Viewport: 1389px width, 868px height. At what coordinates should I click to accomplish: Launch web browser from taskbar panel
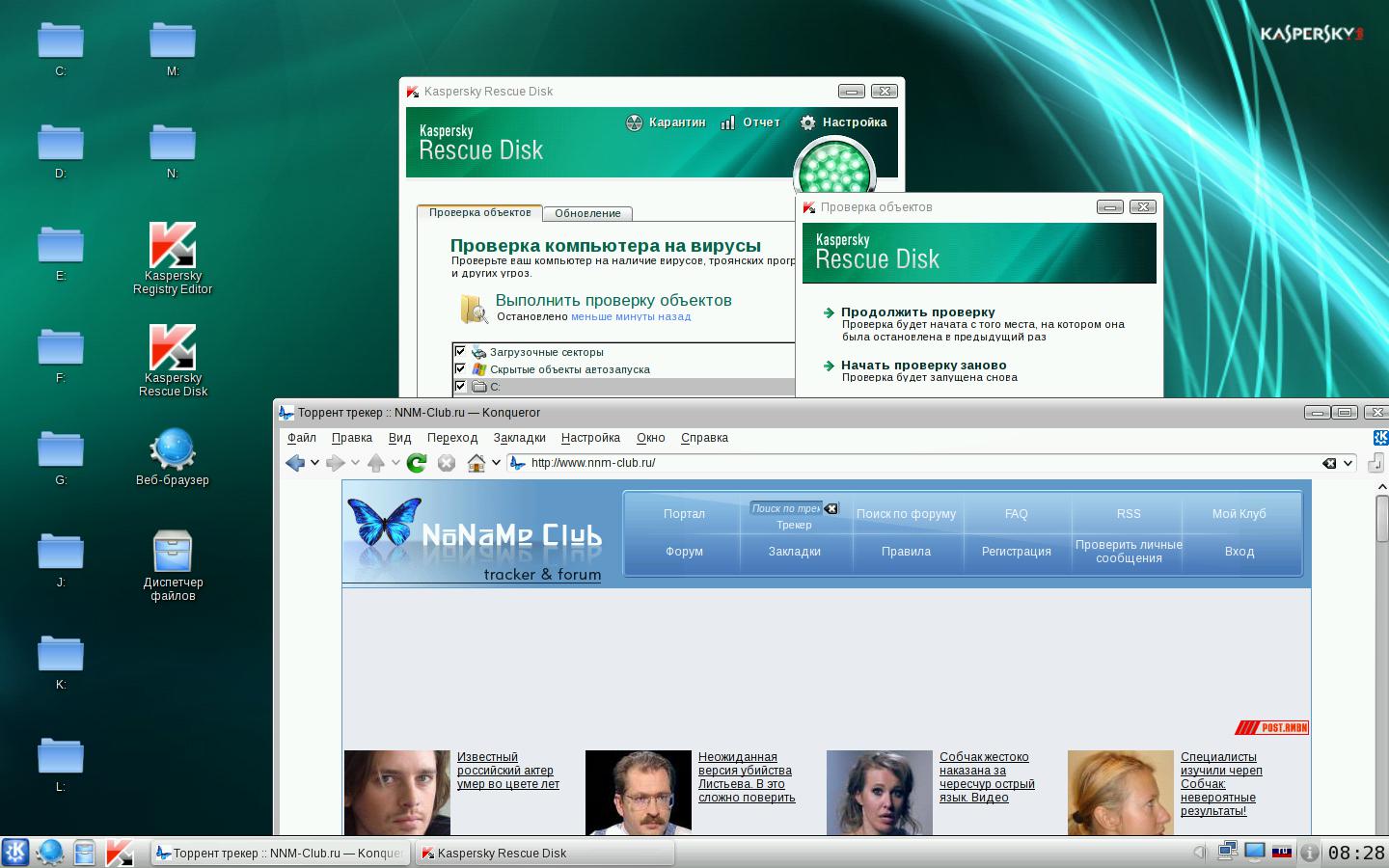(50, 853)
